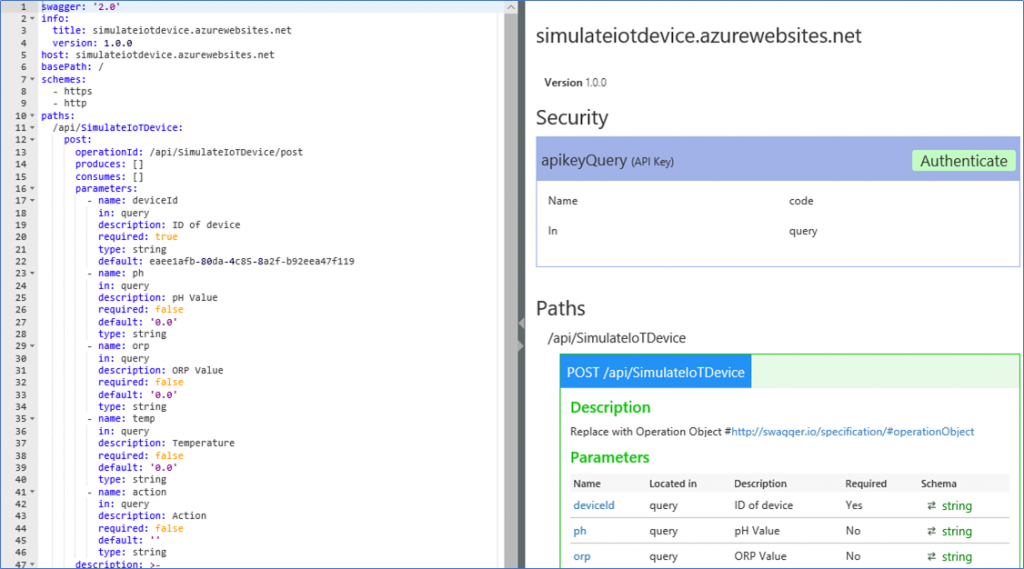Click the preview title simulateiotdevice.azurewebsites.net
Image resolution: width=1024 pixels, height=569 pixels.
pyautogui.click(x=699, y=35)
